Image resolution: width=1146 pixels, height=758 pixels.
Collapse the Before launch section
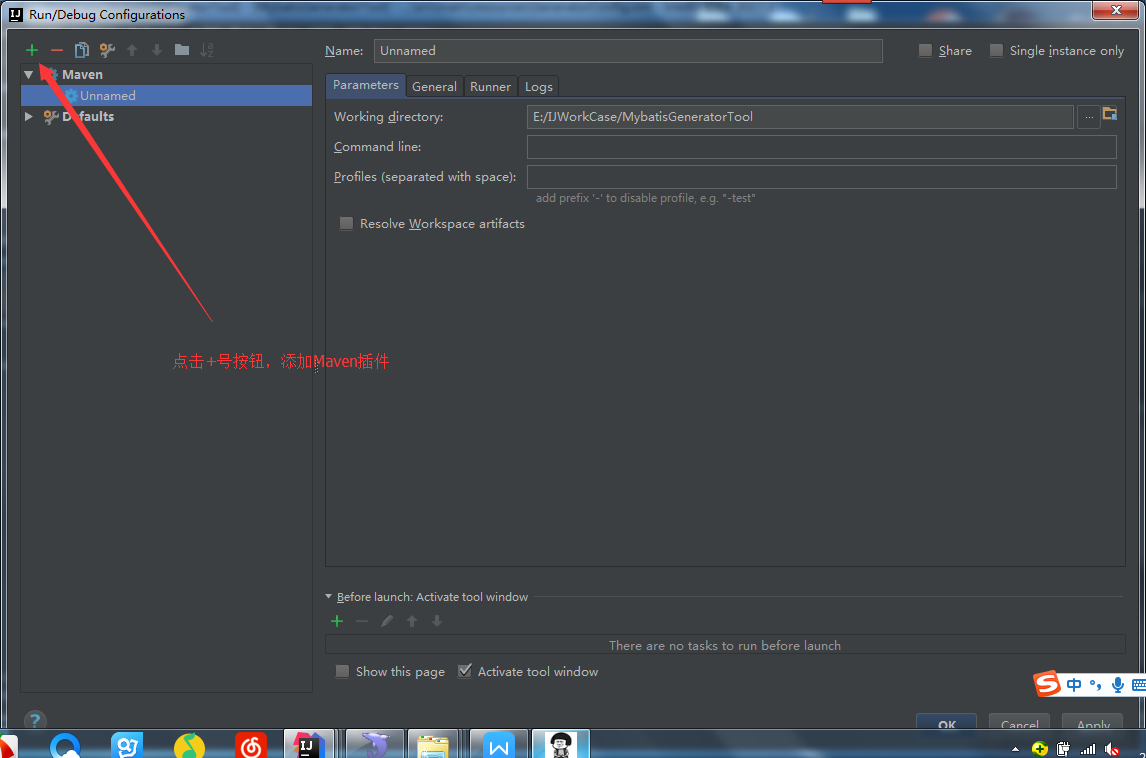click(x=329, y=597)
